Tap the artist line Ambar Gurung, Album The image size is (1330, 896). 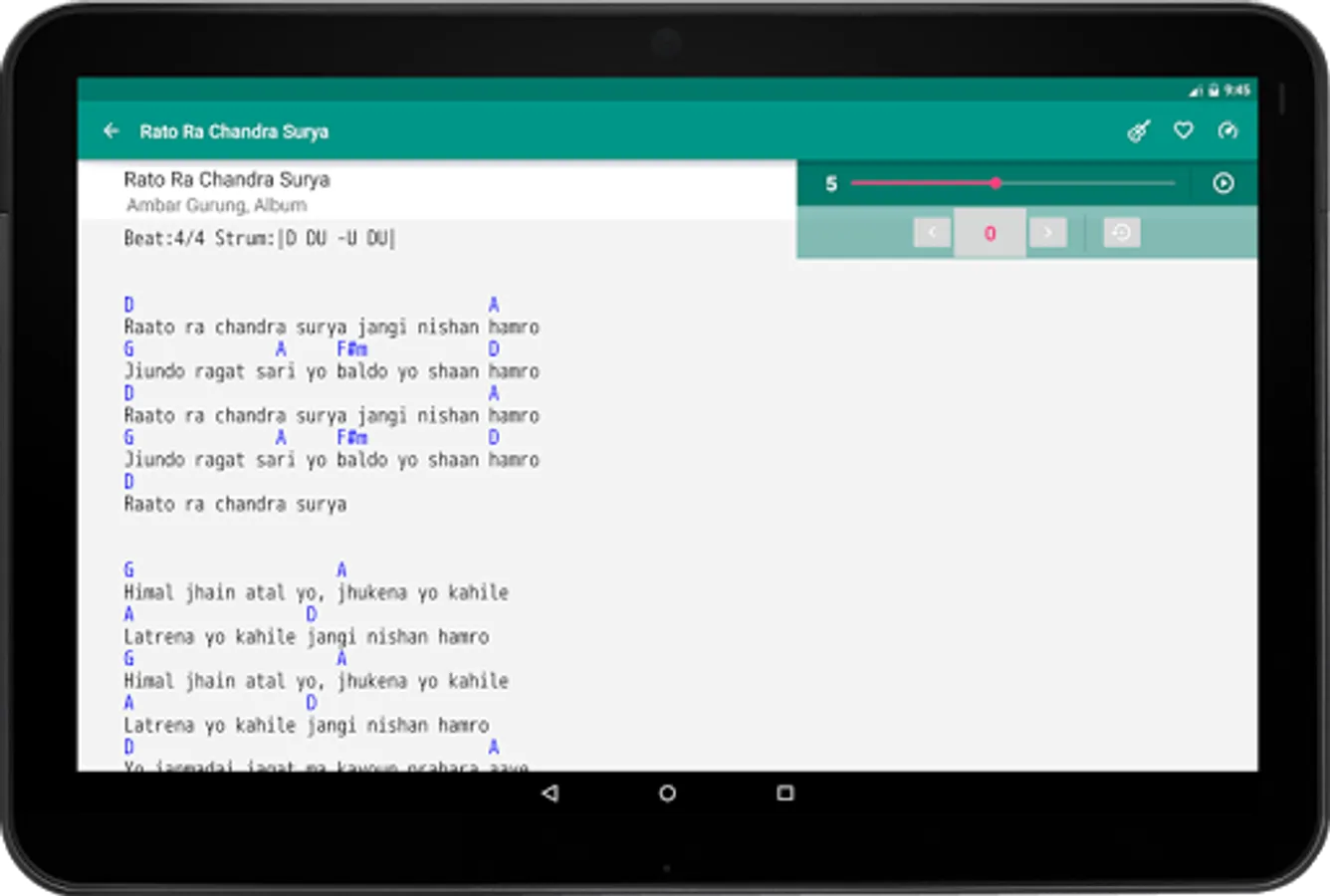[216, 205]
